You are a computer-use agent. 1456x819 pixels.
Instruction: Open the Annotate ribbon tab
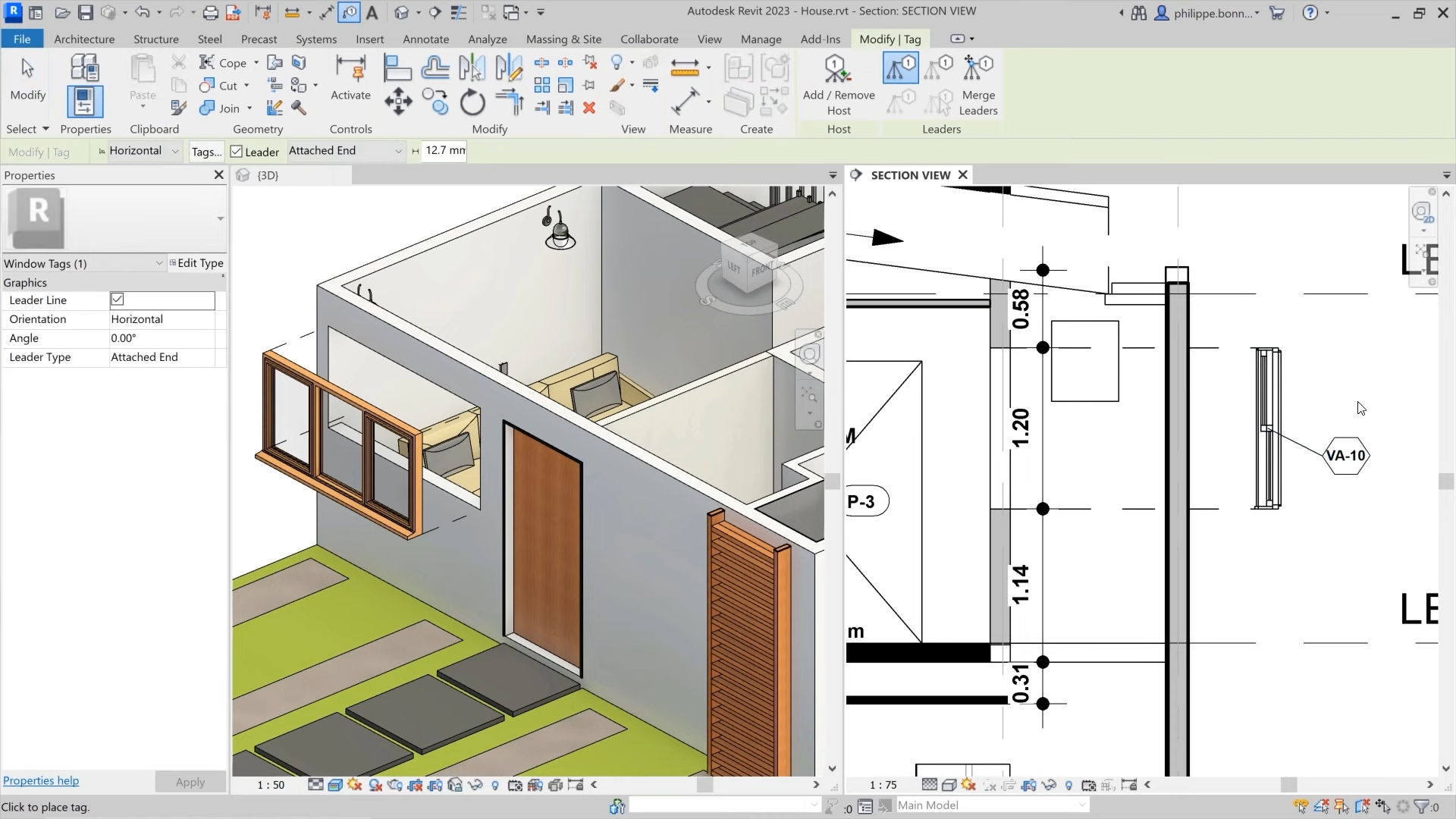click(x=425, y=39)
